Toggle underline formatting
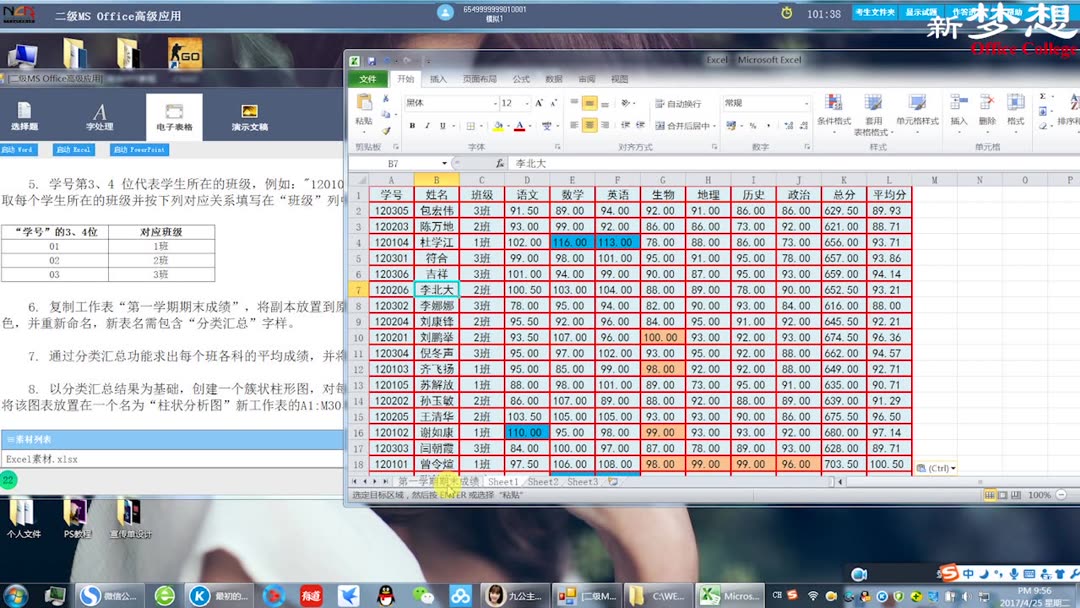This screenshot has width=1080, height=608. (441, 124)
